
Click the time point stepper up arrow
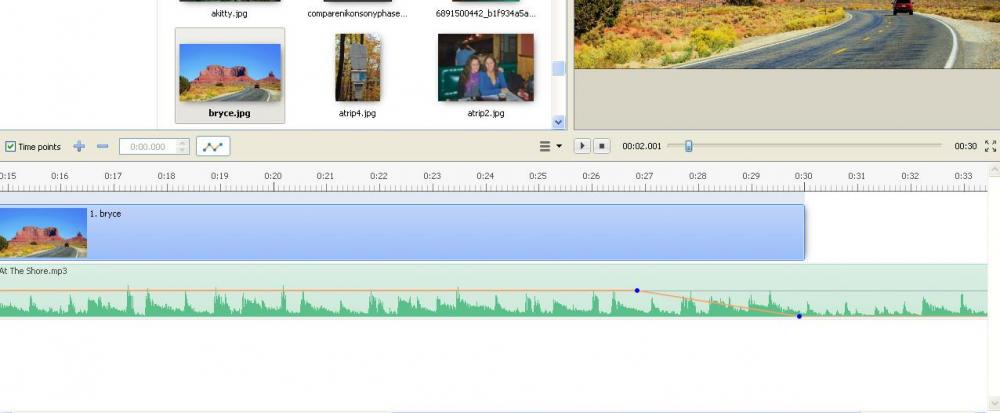182,142
